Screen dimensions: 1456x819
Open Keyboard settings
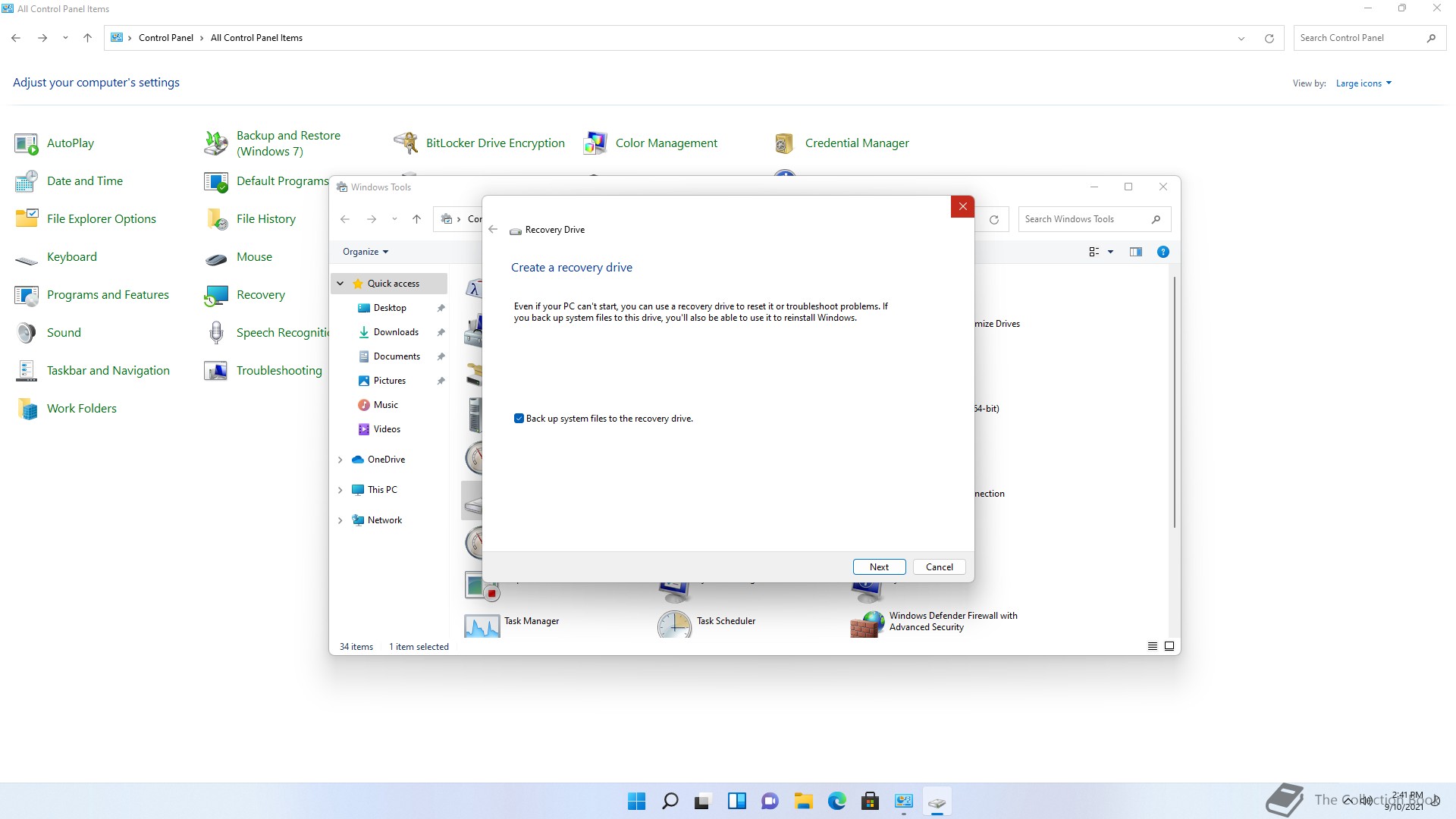pyautogui.click(x=56, y=256)
